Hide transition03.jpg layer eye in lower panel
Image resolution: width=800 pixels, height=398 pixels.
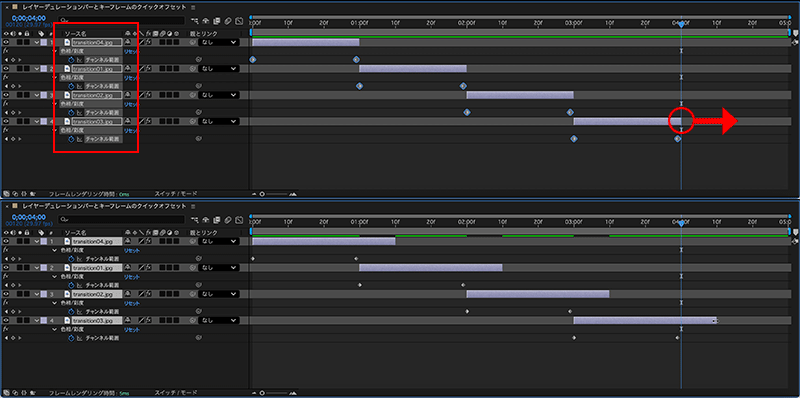(6, 320)
